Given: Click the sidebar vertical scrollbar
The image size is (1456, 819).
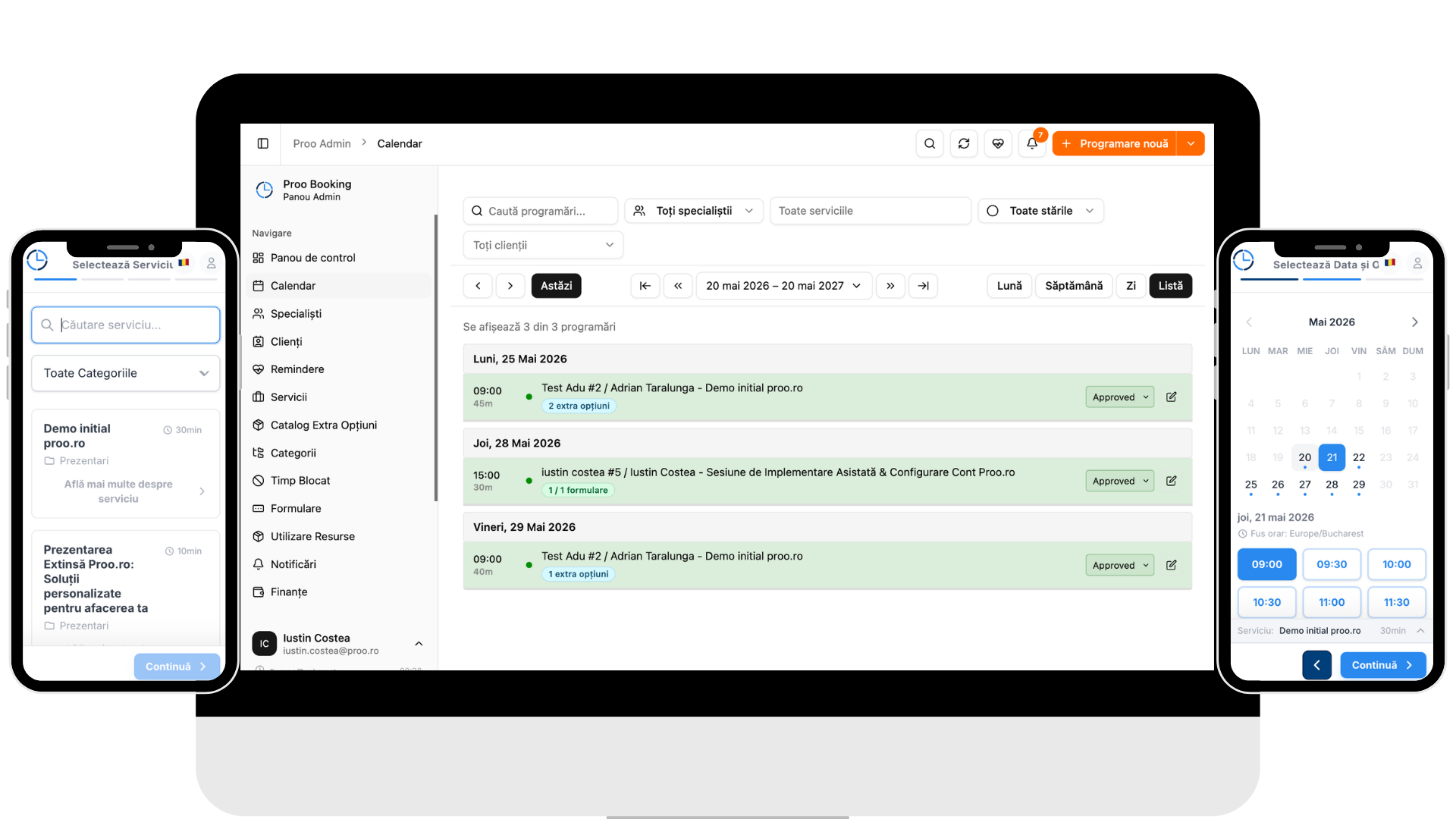Looking at the screenshot, I should pyautogui.click(x=435, y=358).
